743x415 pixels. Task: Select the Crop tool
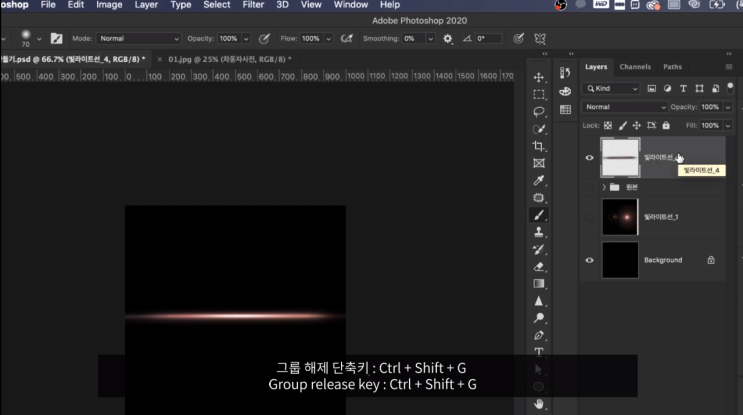539,146
